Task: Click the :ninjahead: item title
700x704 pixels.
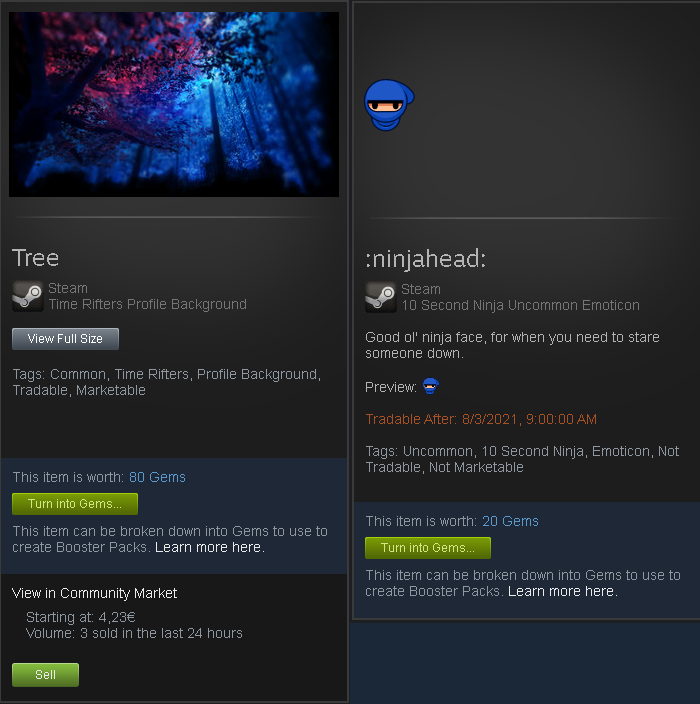Action: [426, 259]
